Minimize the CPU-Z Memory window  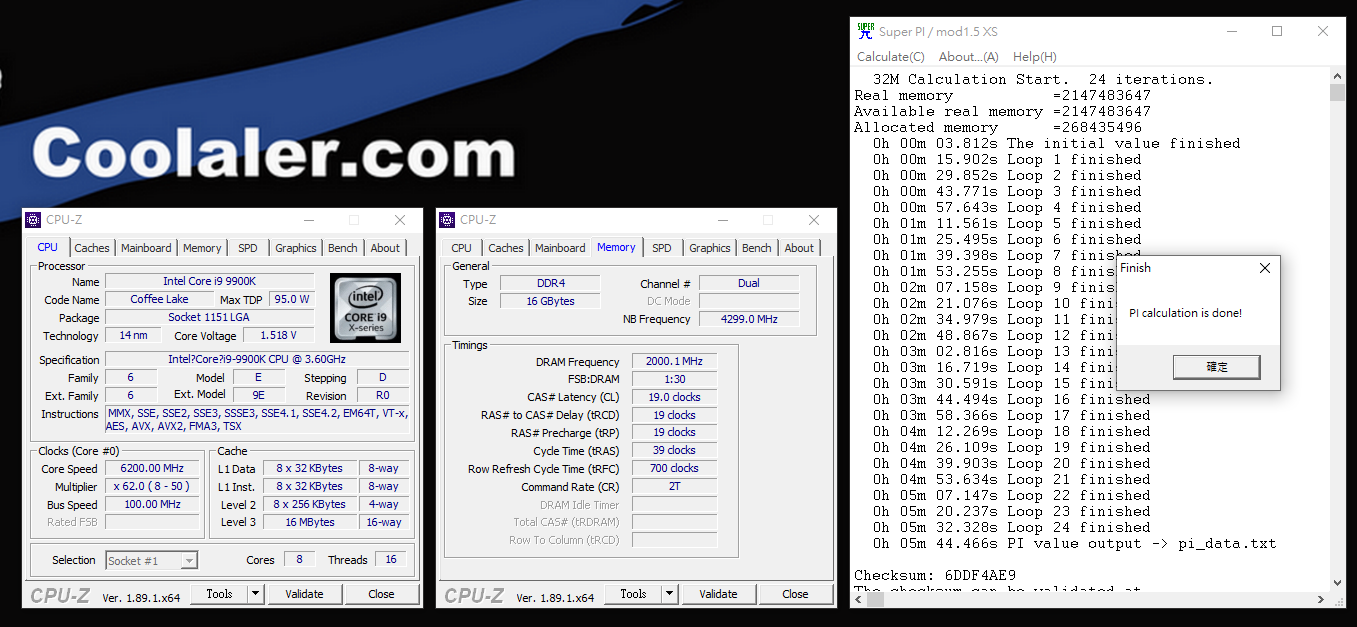pyautogui.click(x=722, y=220)
